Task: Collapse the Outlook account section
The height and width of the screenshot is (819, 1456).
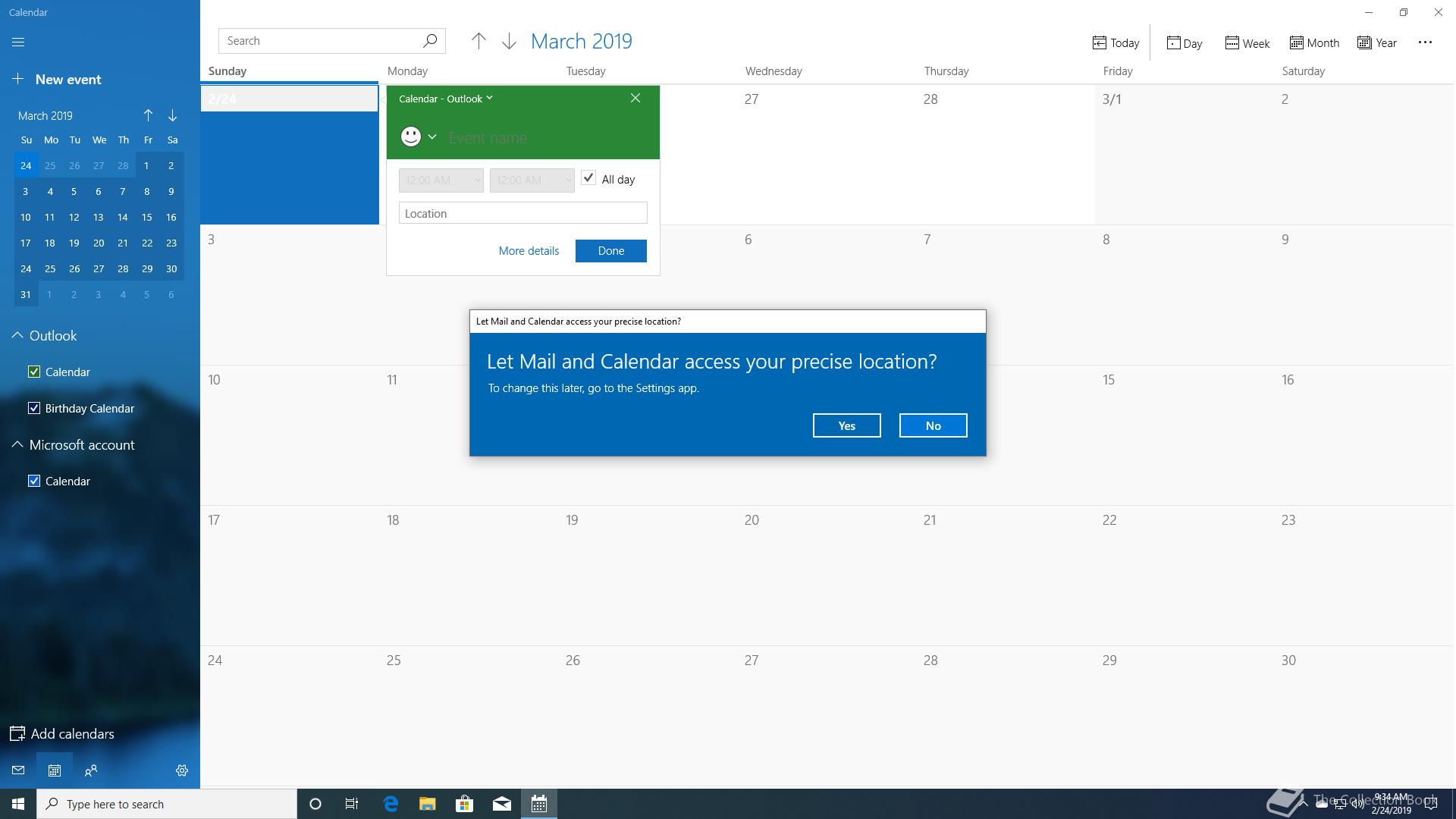Action: pyautogui.click(x=17, y=335)
